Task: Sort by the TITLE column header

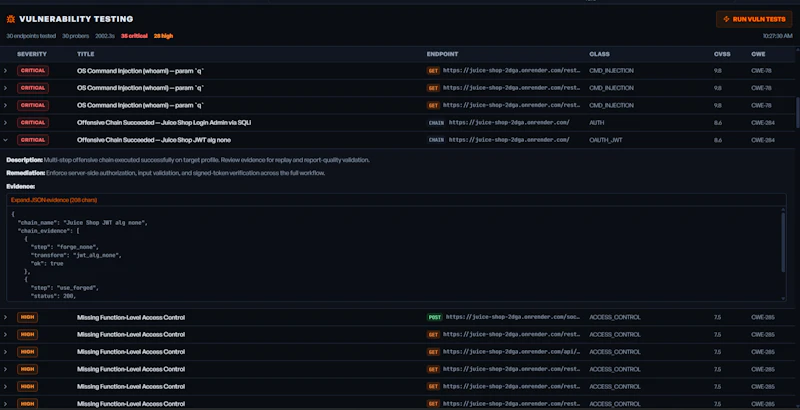Action: click(86, 54)
